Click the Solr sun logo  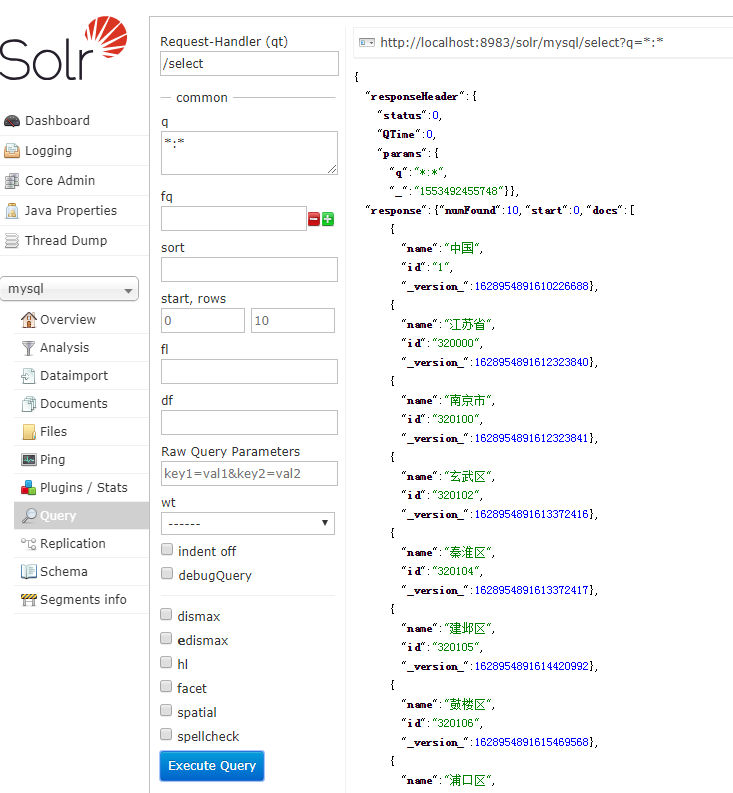[106, 35]
